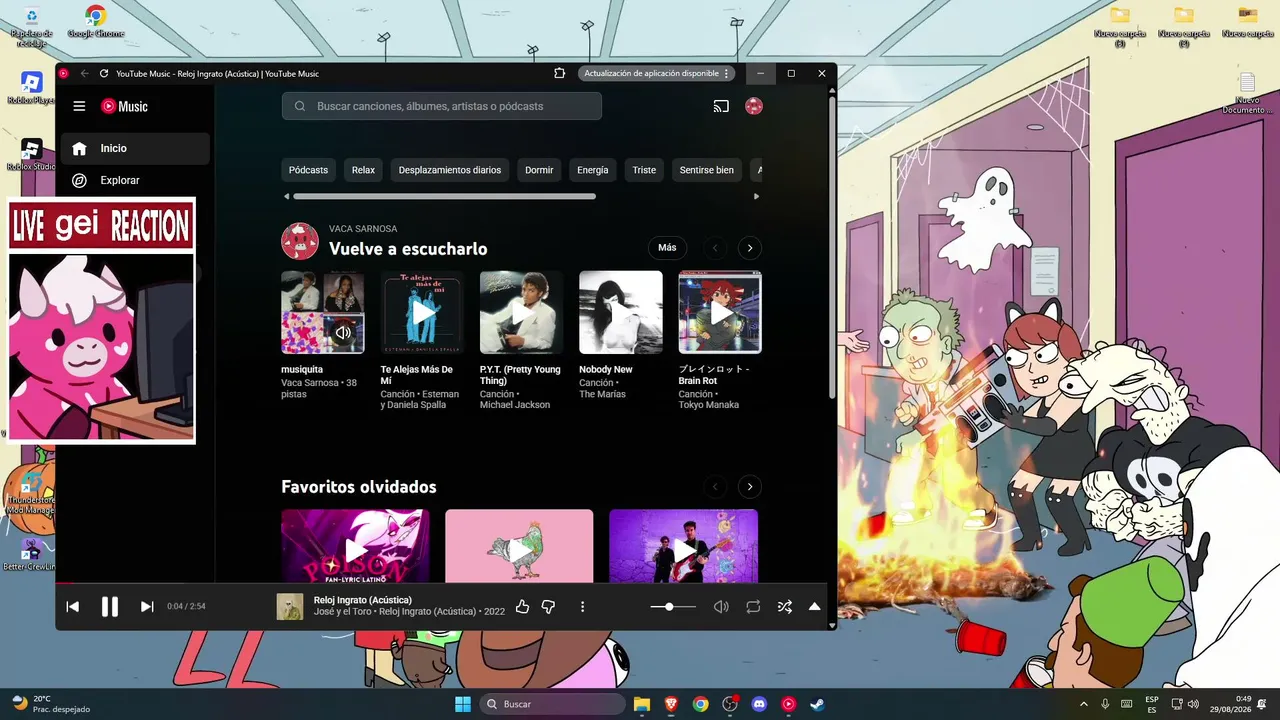The height and width of the screenshot is (720, 1280).
Task: Open the account avatar menu
Action: [x=754, y=106]
